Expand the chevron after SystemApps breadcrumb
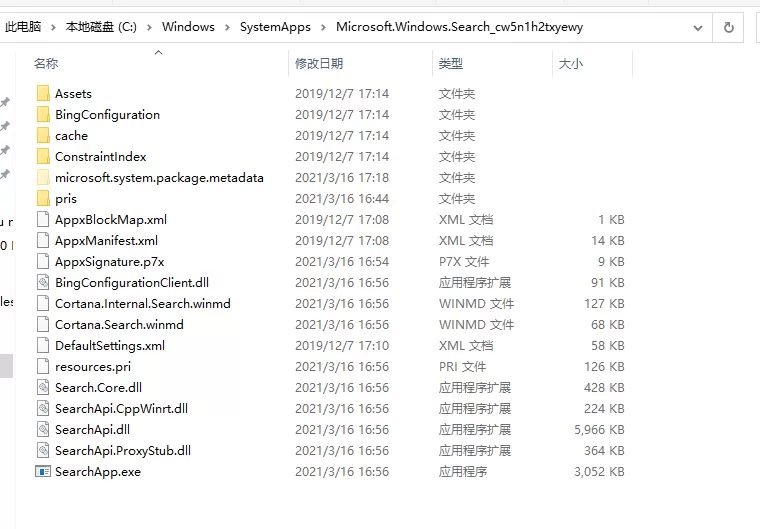The image size is (760, 529). point(323,27)
